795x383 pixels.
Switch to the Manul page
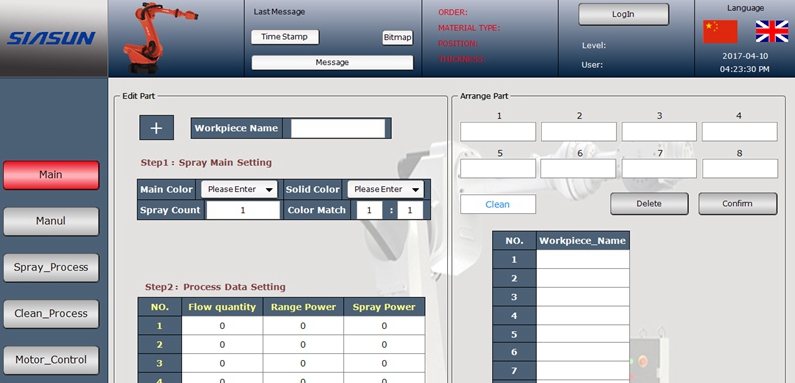click(51, 221)
